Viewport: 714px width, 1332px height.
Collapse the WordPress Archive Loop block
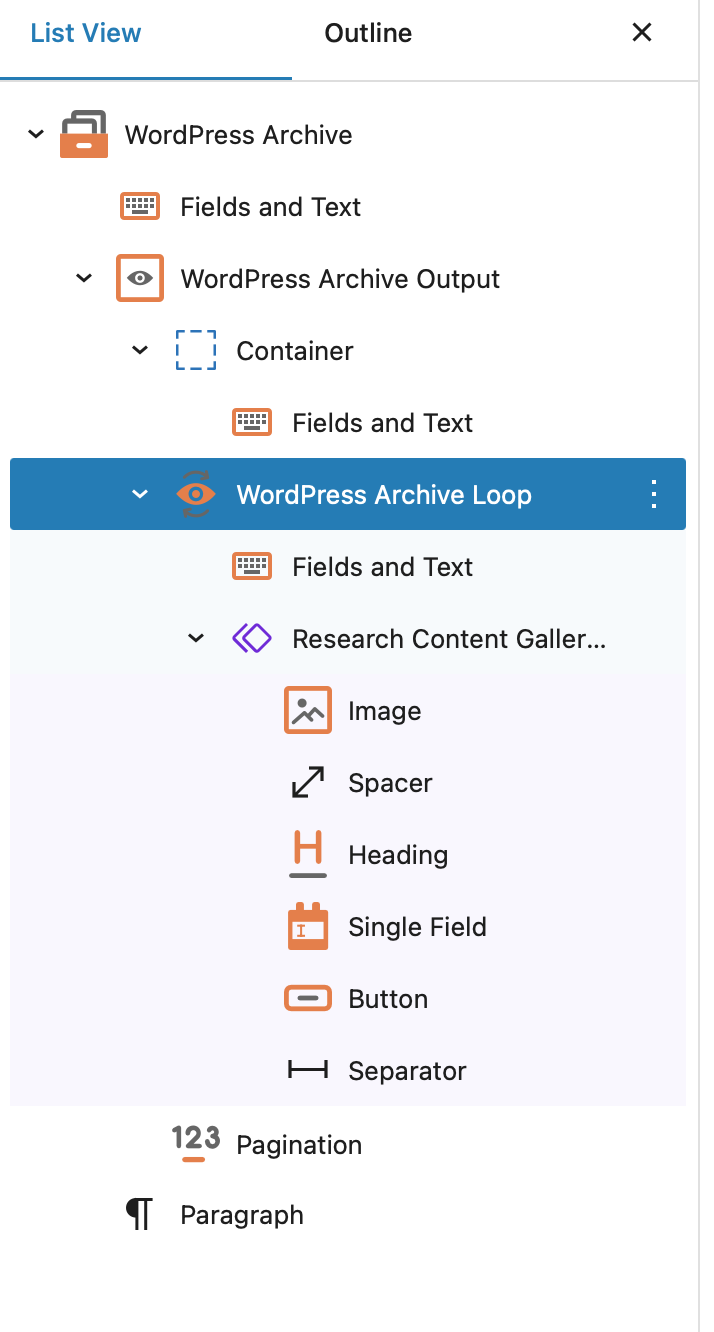pyautogui.click(x=140, y=495)
